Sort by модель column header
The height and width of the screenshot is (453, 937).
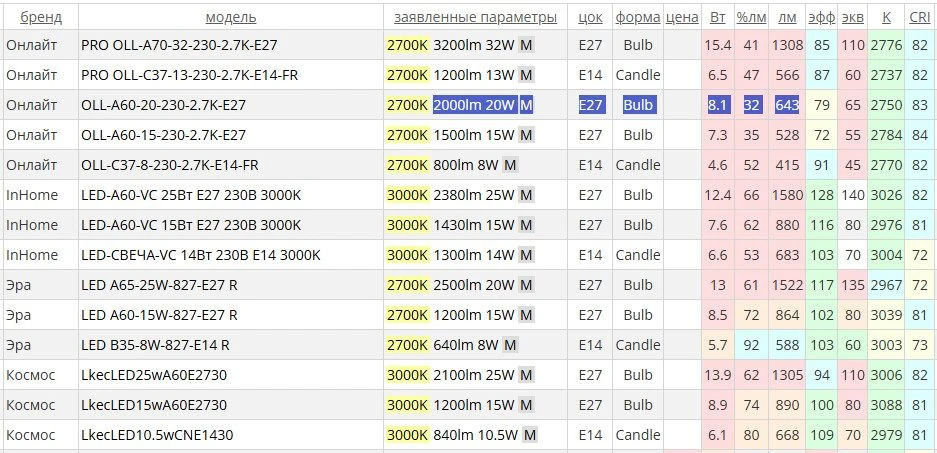(231, 18)
